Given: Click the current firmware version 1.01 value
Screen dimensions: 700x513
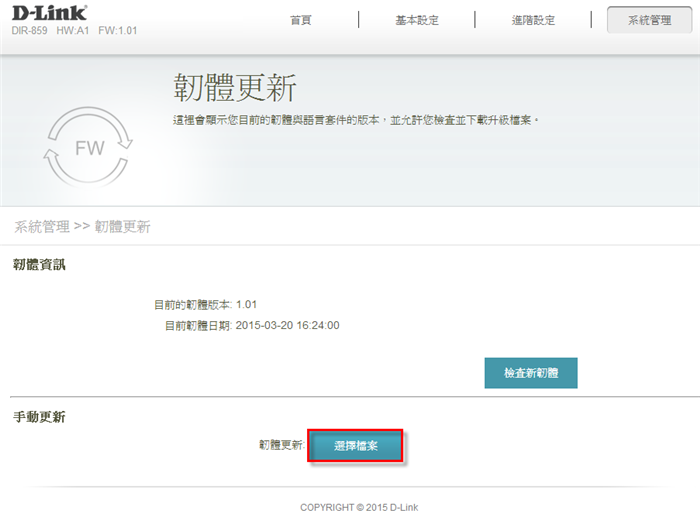Looking at the screenshot, I should pos(247,304).
